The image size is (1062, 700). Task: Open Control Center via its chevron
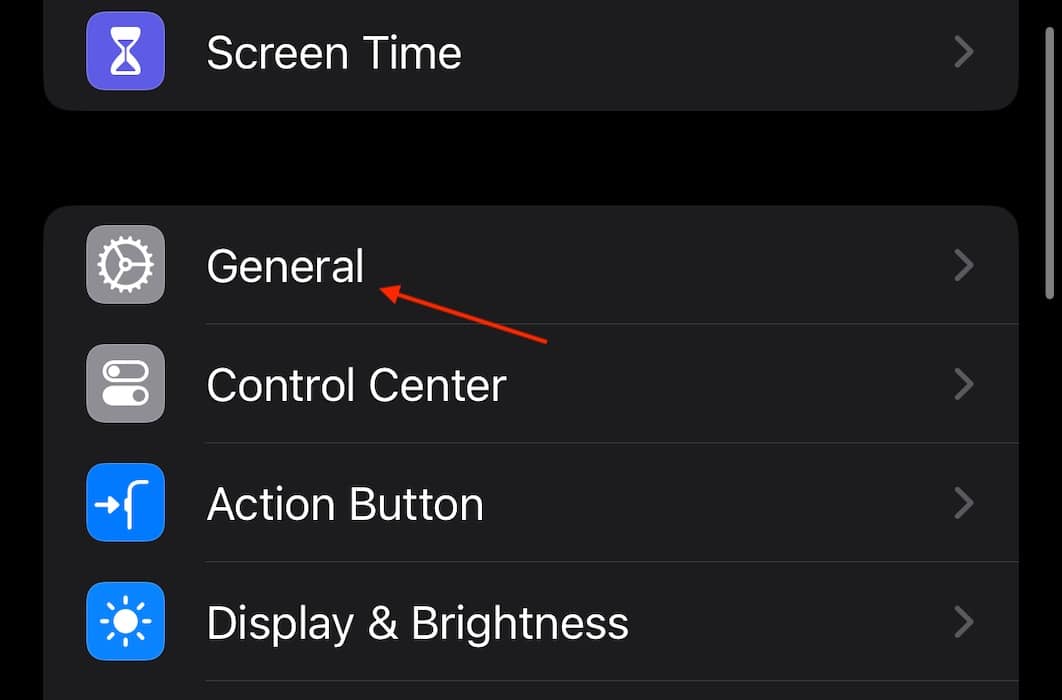point(963,384)
